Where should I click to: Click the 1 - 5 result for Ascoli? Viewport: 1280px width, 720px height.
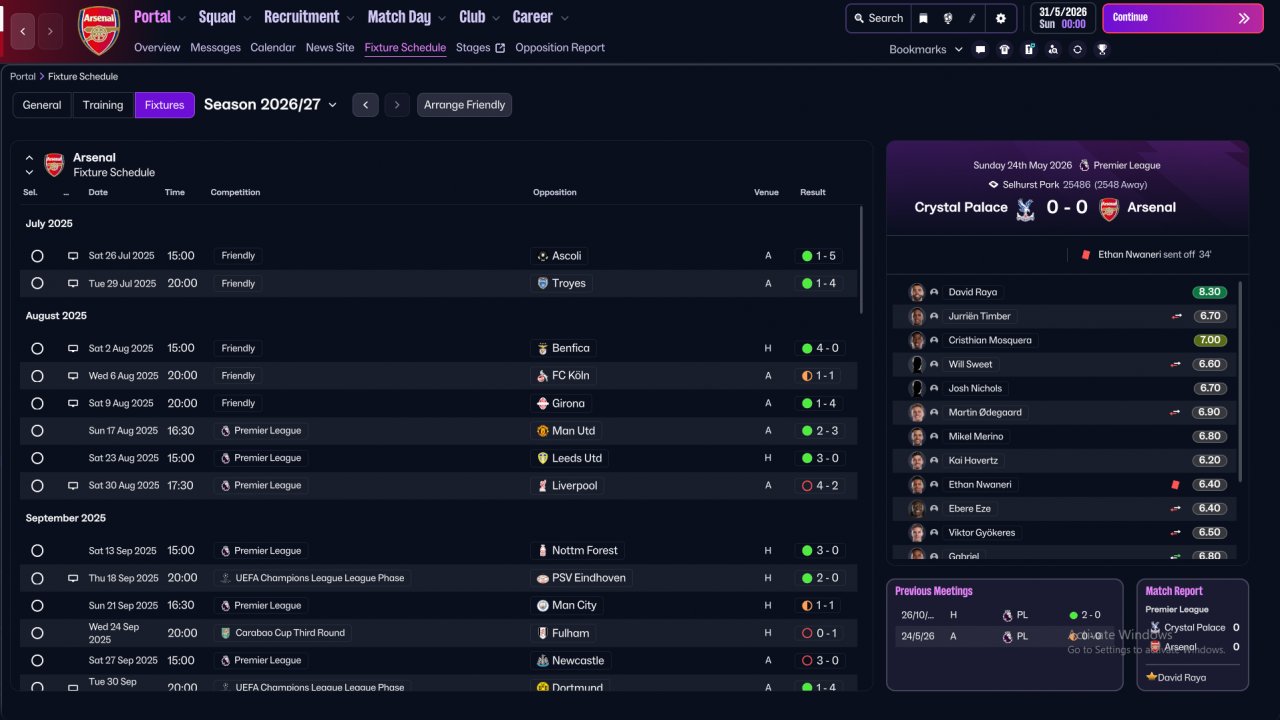pyautogui.click(x=819, y=256)
